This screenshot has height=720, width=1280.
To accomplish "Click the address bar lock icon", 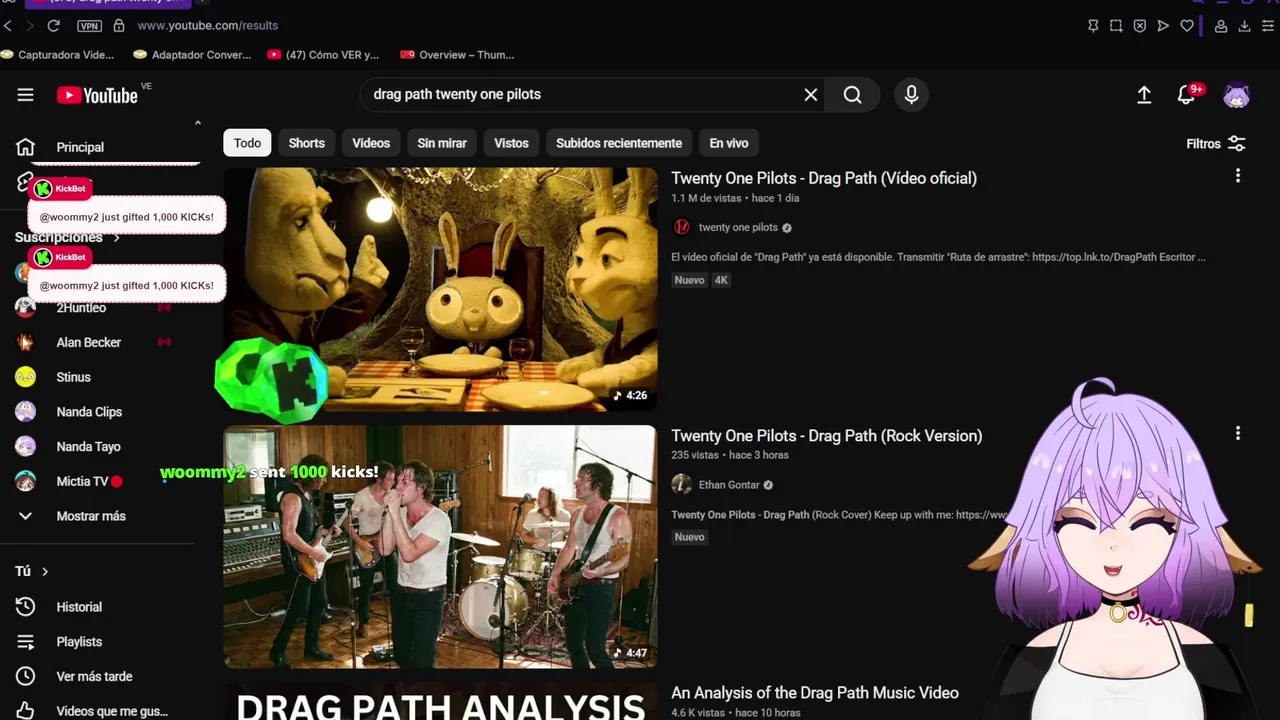I will (x=119, y=26).
